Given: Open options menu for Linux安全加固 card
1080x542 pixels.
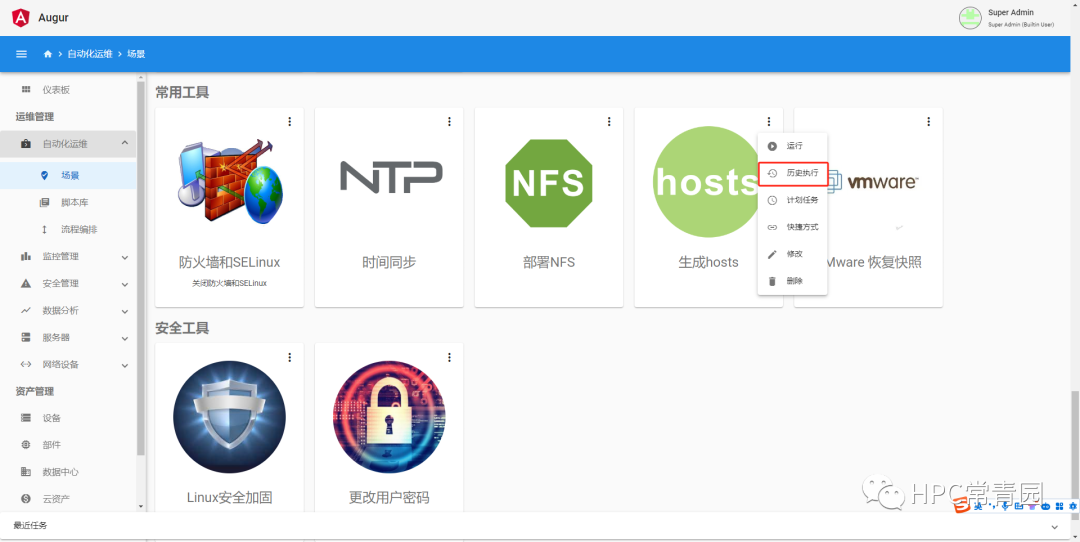Looking at the screenshot, I should [x=289, y=357].
